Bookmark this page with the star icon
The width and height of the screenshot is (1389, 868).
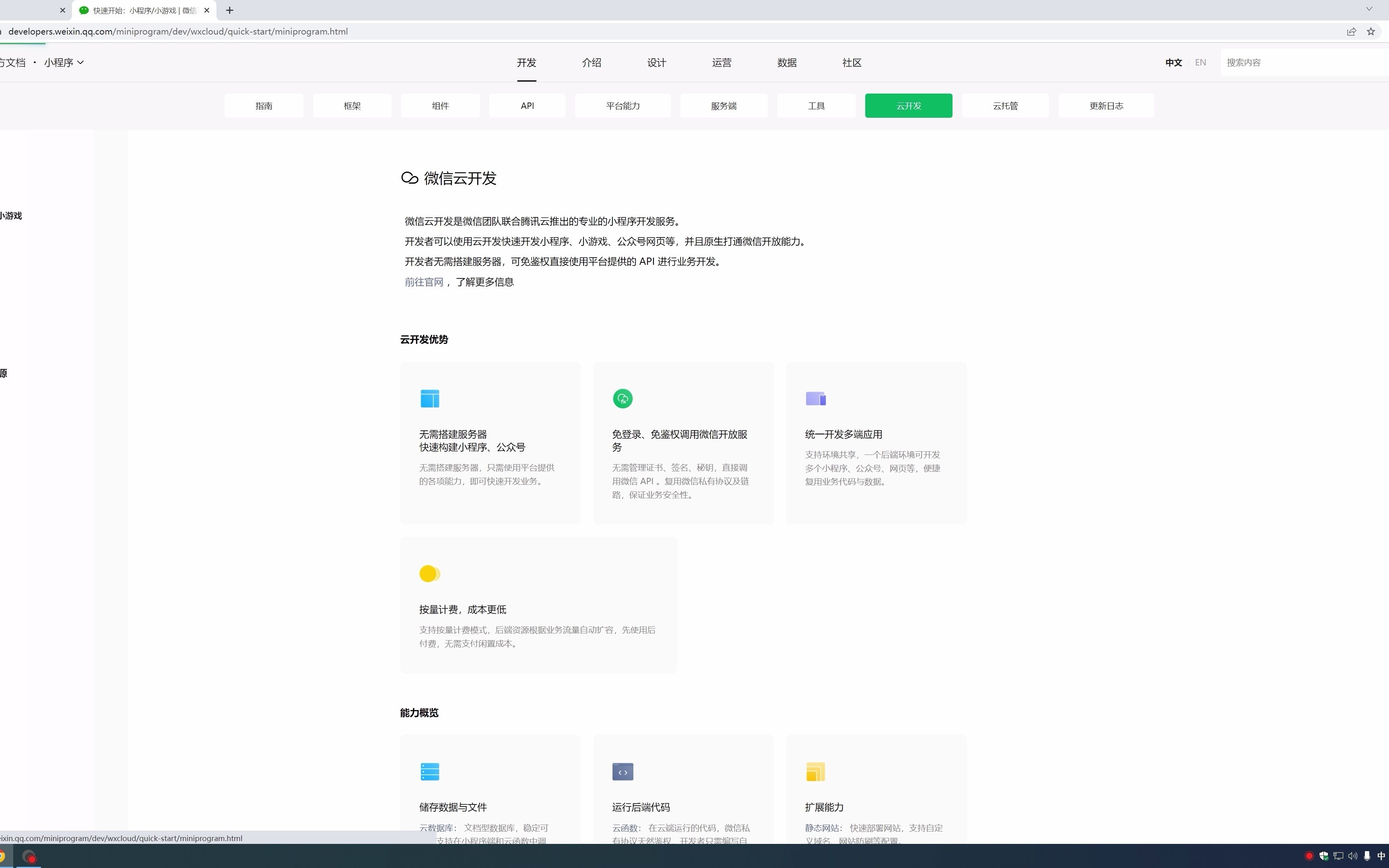coord(1371,32)
